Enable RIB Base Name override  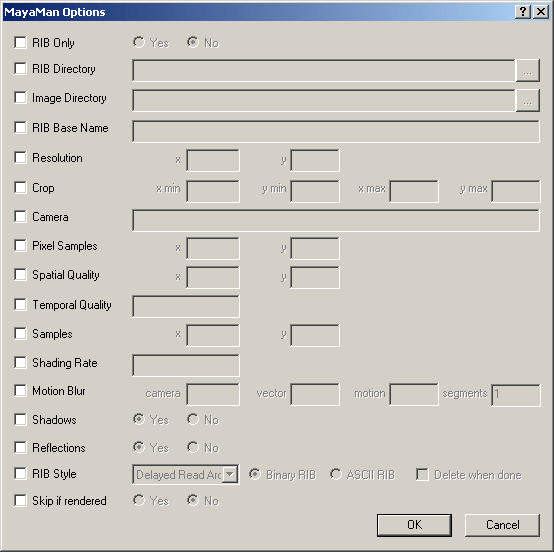coord(20,127)
